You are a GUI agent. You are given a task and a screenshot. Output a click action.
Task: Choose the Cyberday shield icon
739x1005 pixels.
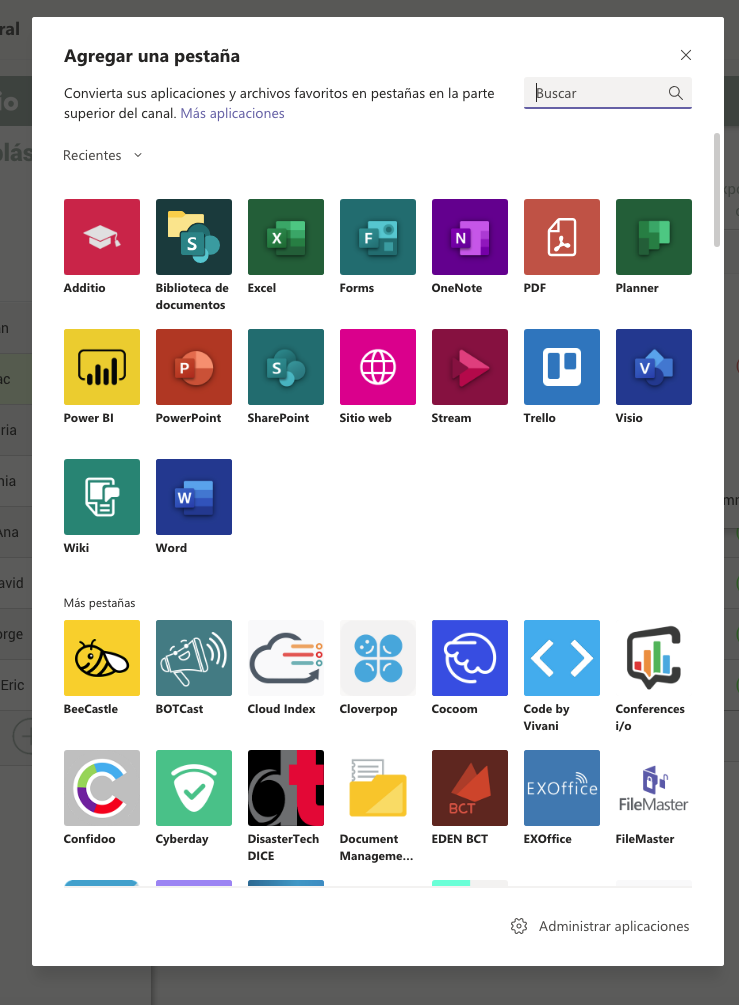point(194,788)
